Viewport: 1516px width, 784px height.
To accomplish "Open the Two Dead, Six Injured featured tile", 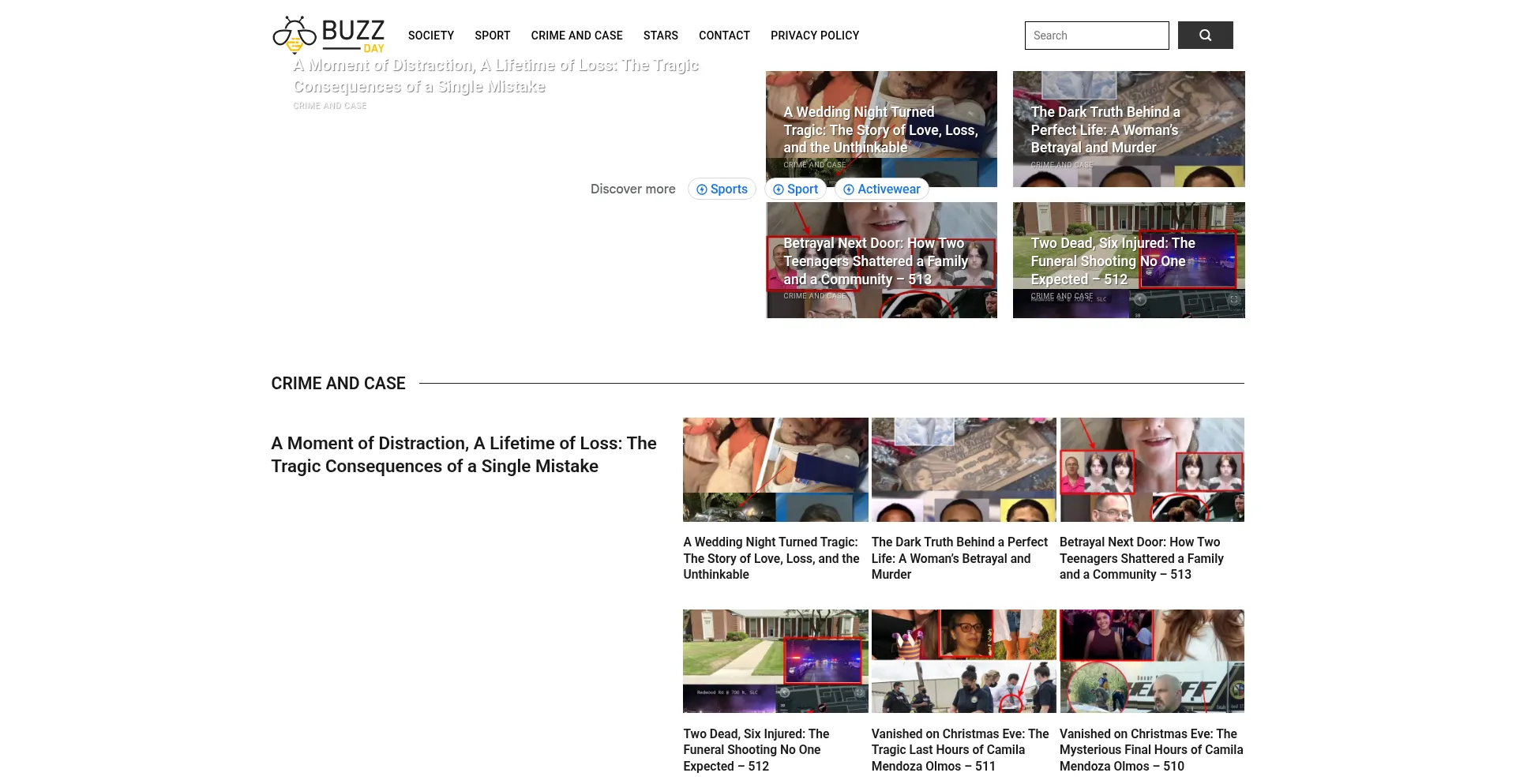I will click(x=1128, y=261).
